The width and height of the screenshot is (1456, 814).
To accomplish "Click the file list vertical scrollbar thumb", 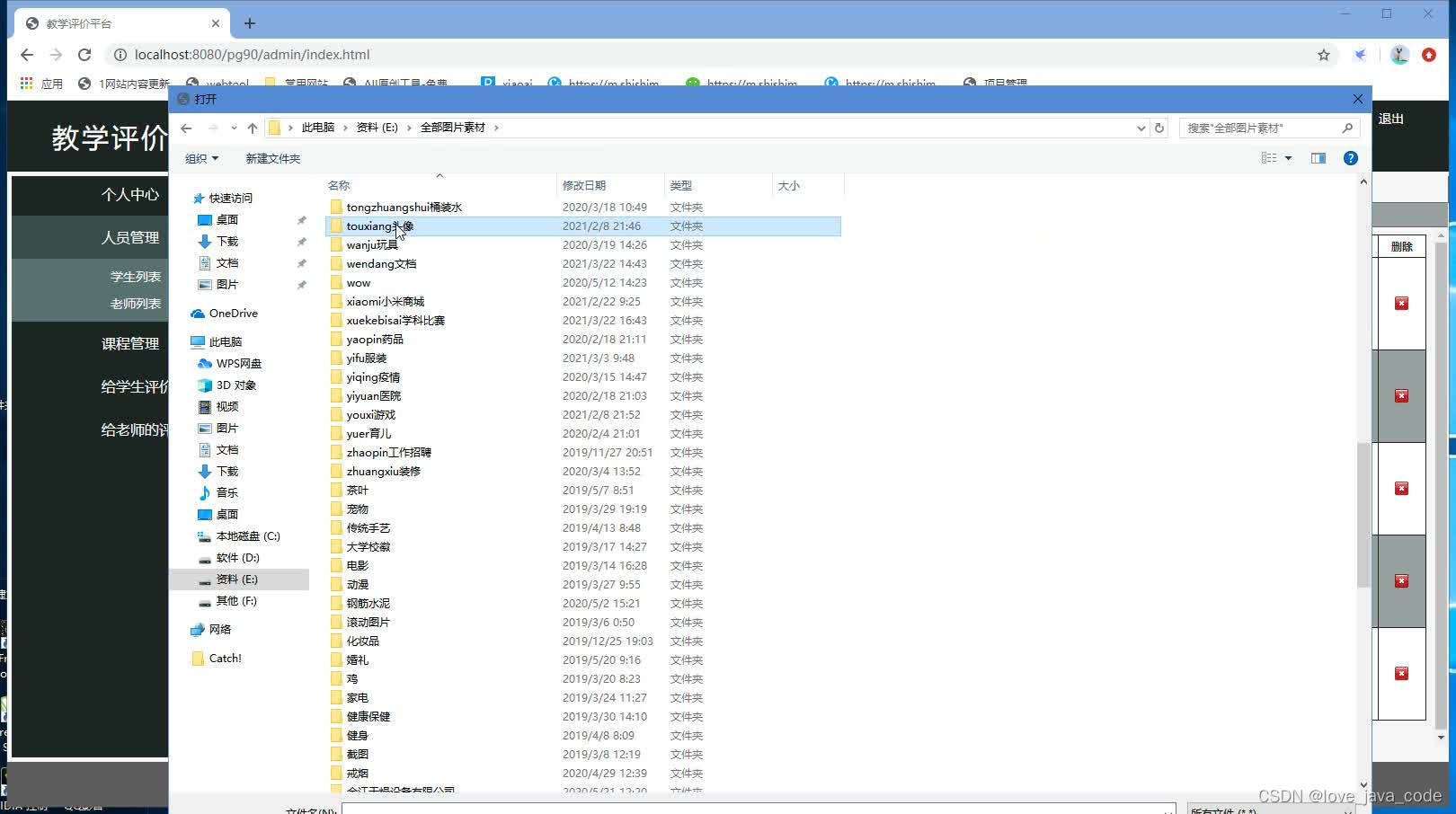I will coord(1363,514).
